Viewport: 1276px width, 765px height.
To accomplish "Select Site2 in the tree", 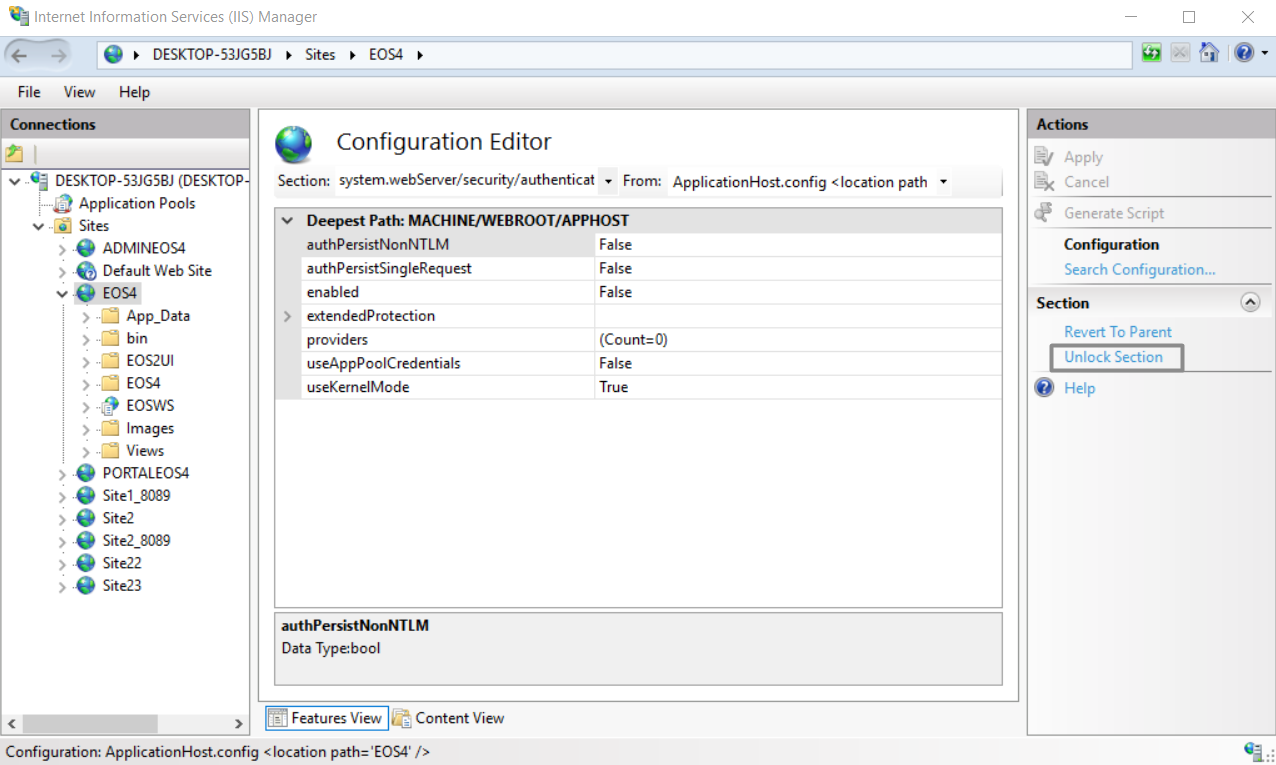I will click(118, 518).
